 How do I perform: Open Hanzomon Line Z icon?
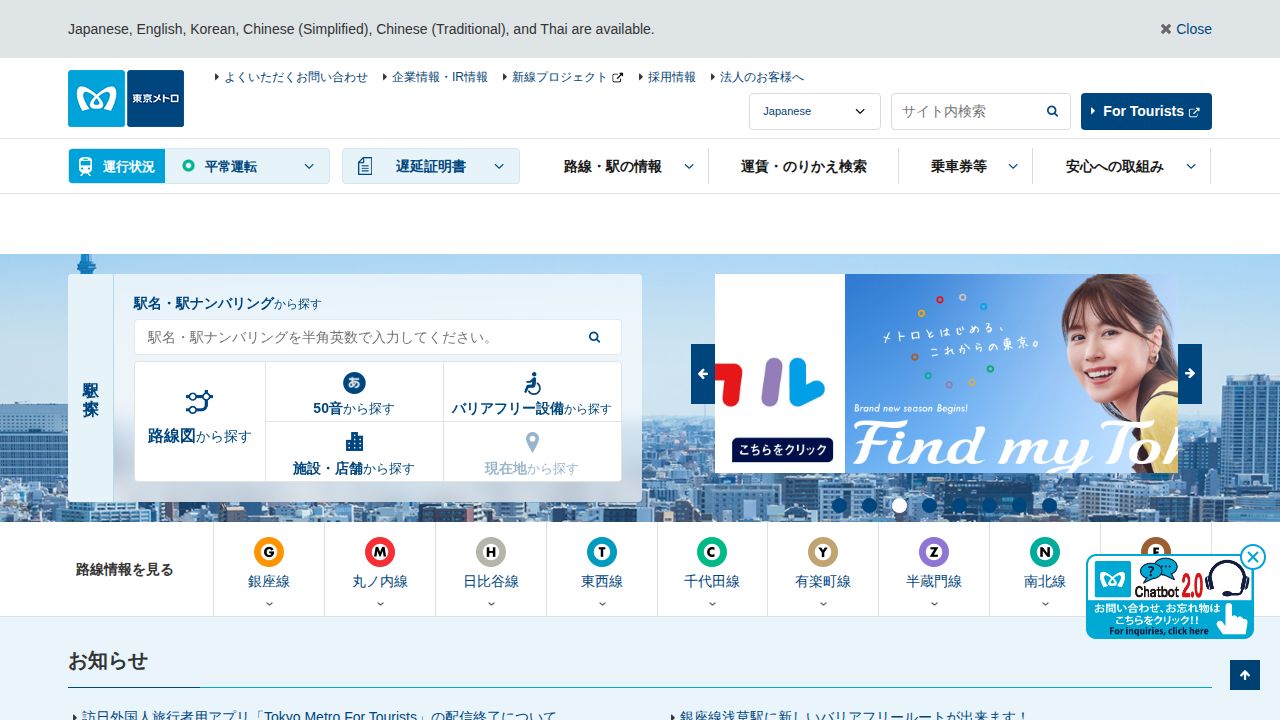coord(934,552)
